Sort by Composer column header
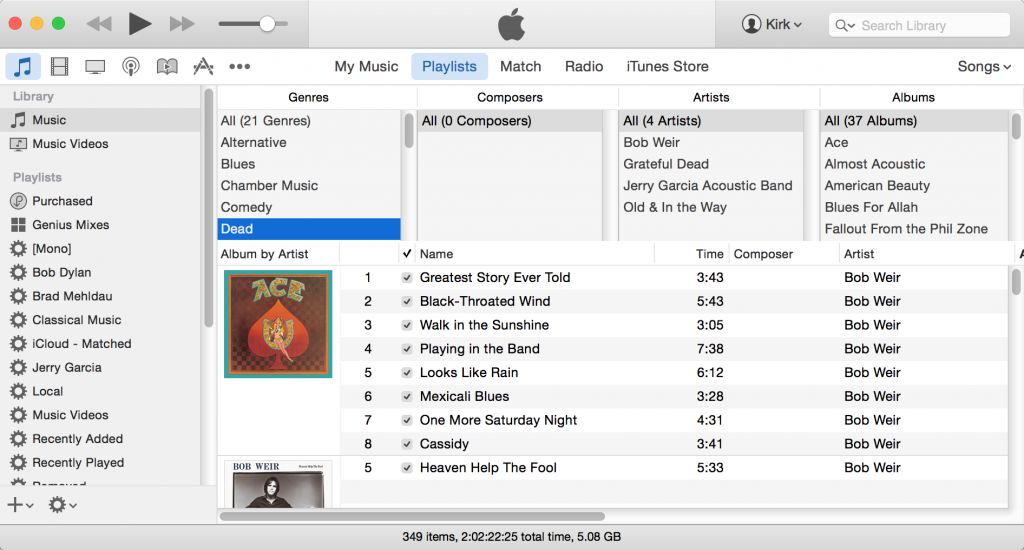The image size is (1024, 550). pos(784,254)
